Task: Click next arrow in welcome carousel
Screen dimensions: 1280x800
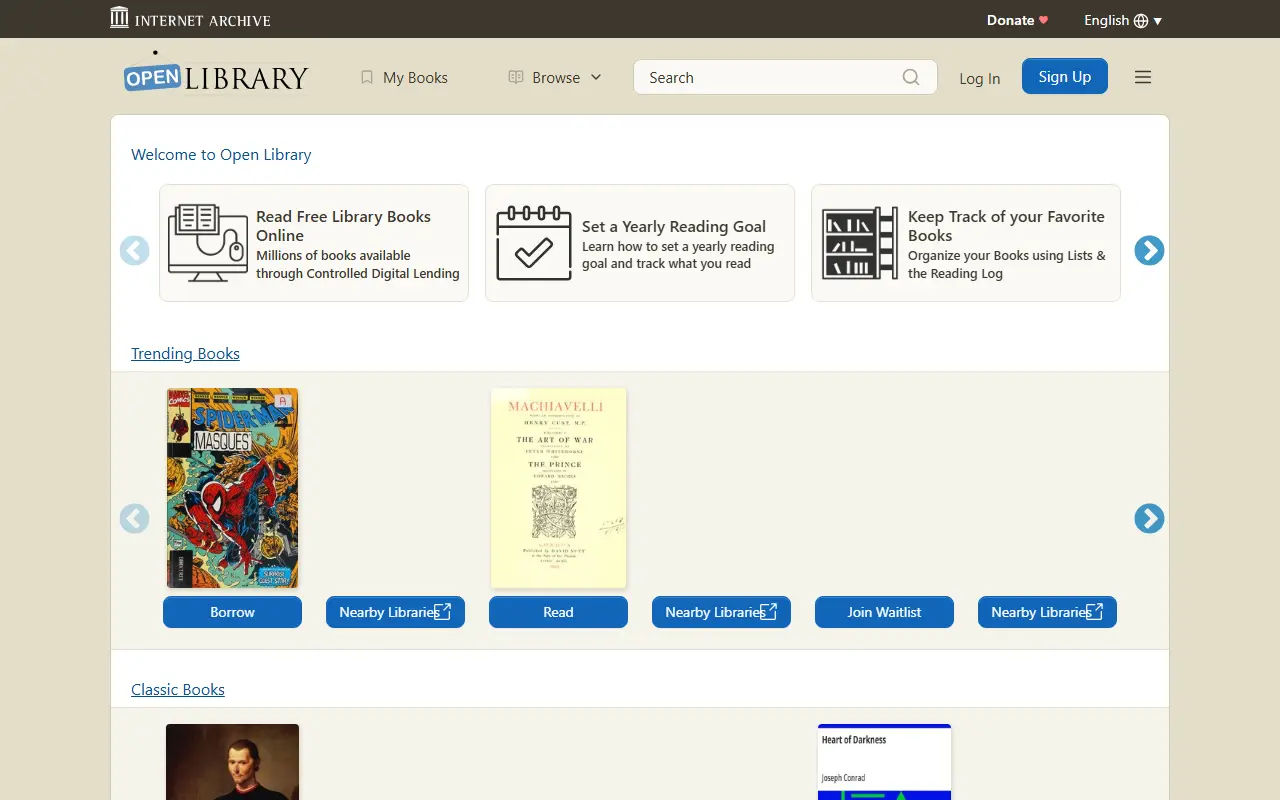Action: [x=1149, y=250]
